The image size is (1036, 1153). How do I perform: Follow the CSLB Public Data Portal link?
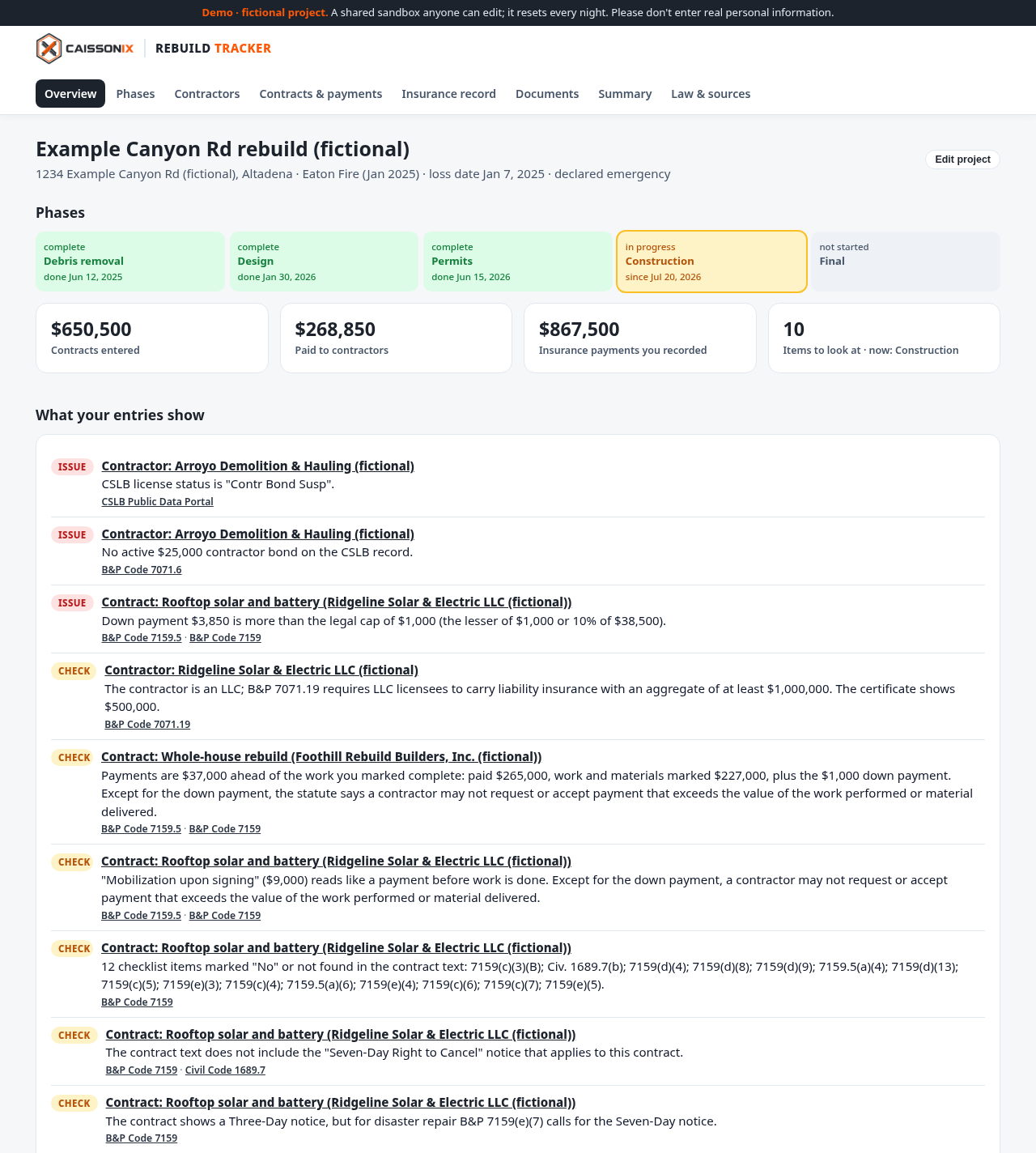coord(157,502)
